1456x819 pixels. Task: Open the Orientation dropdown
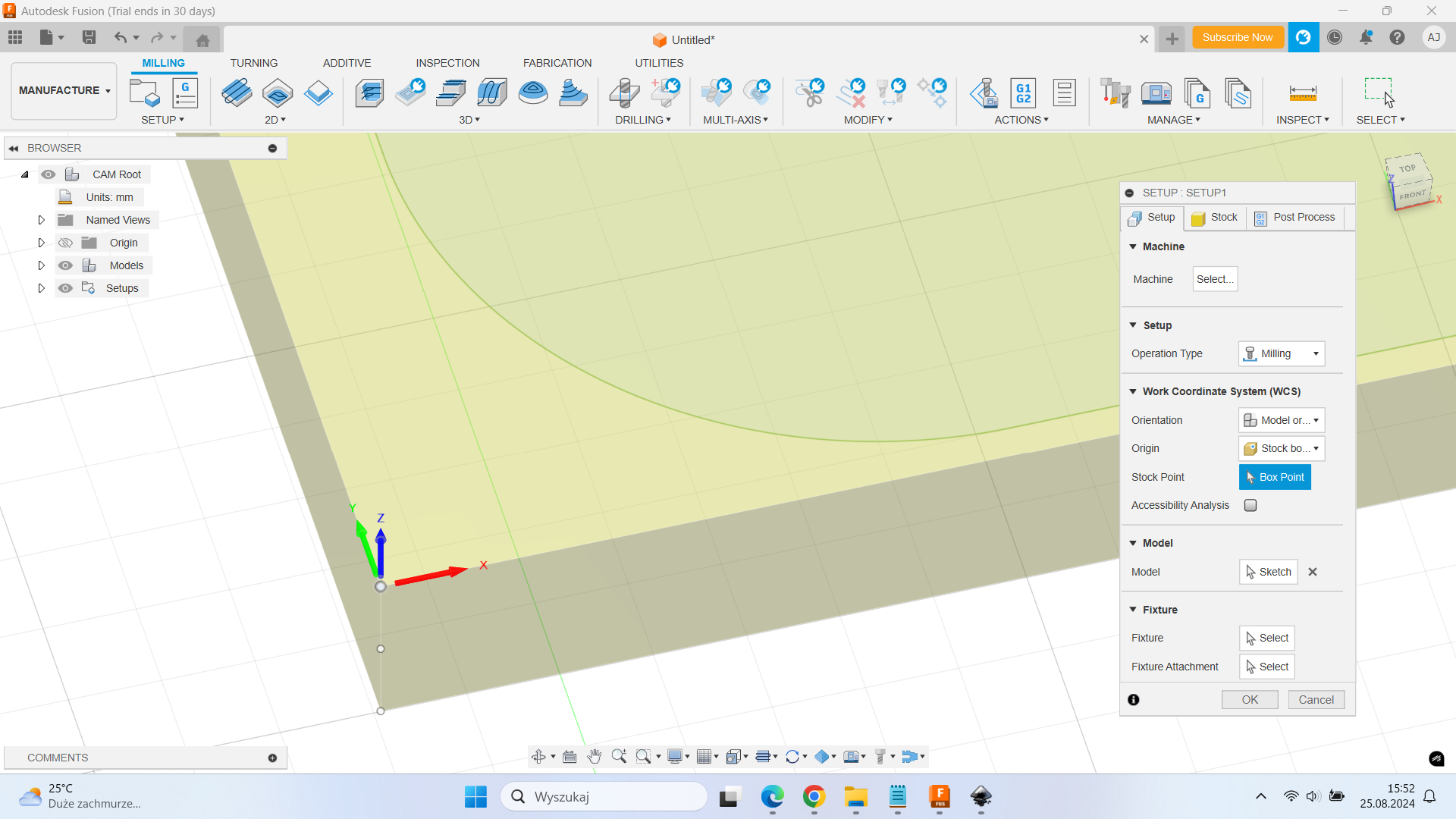(x=1282, y=420)
